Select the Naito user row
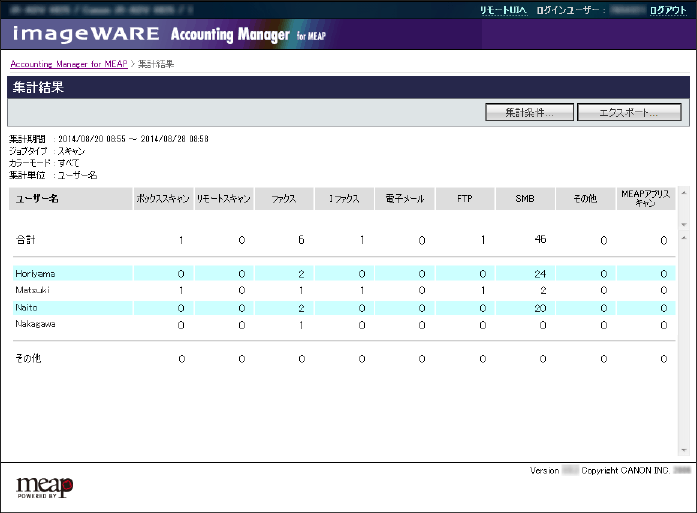Image resolution: width=697 pixels, height=513 pixels. pyautogui.click(x=26, y=308)
